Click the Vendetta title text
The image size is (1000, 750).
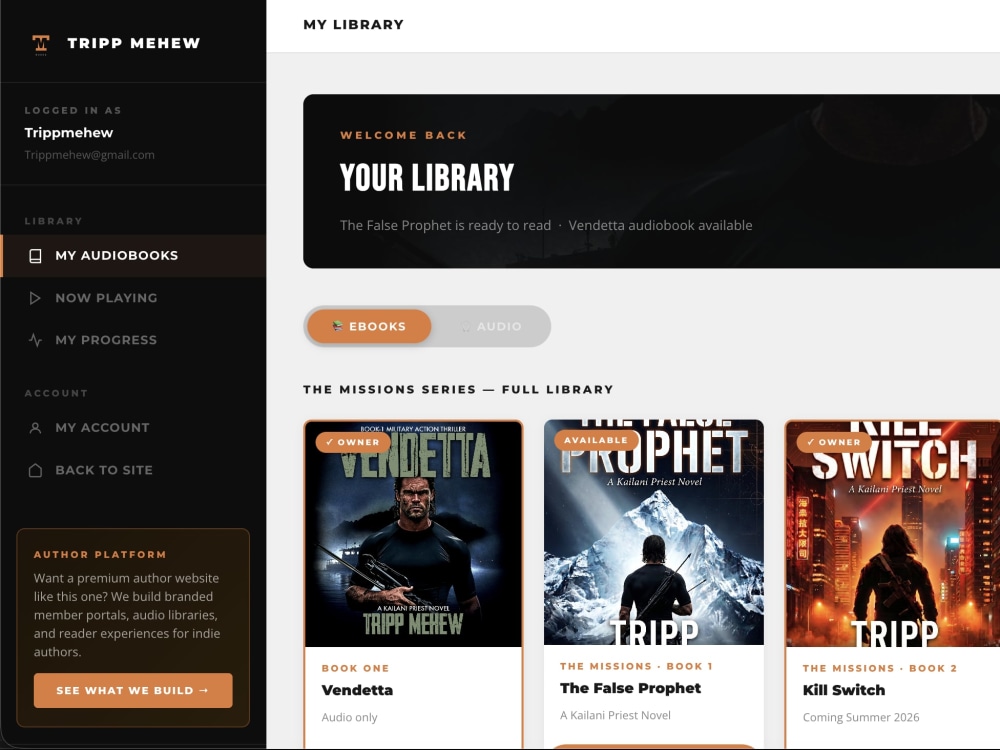(x=357, y=690)
